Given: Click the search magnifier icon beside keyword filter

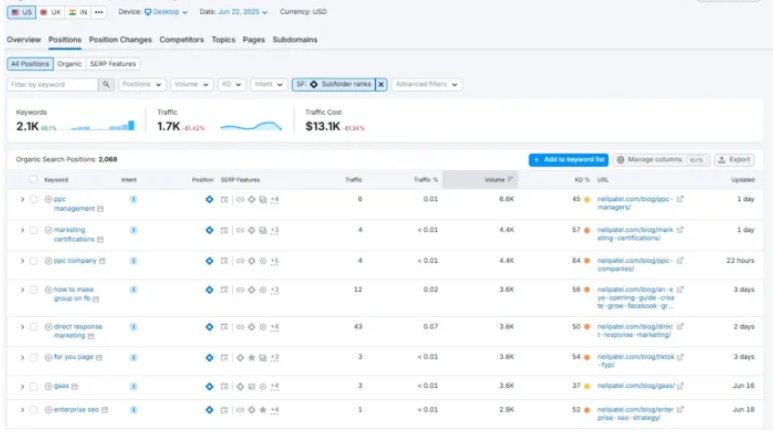Looking at the screenshot, I should click(x=106, y=85).
